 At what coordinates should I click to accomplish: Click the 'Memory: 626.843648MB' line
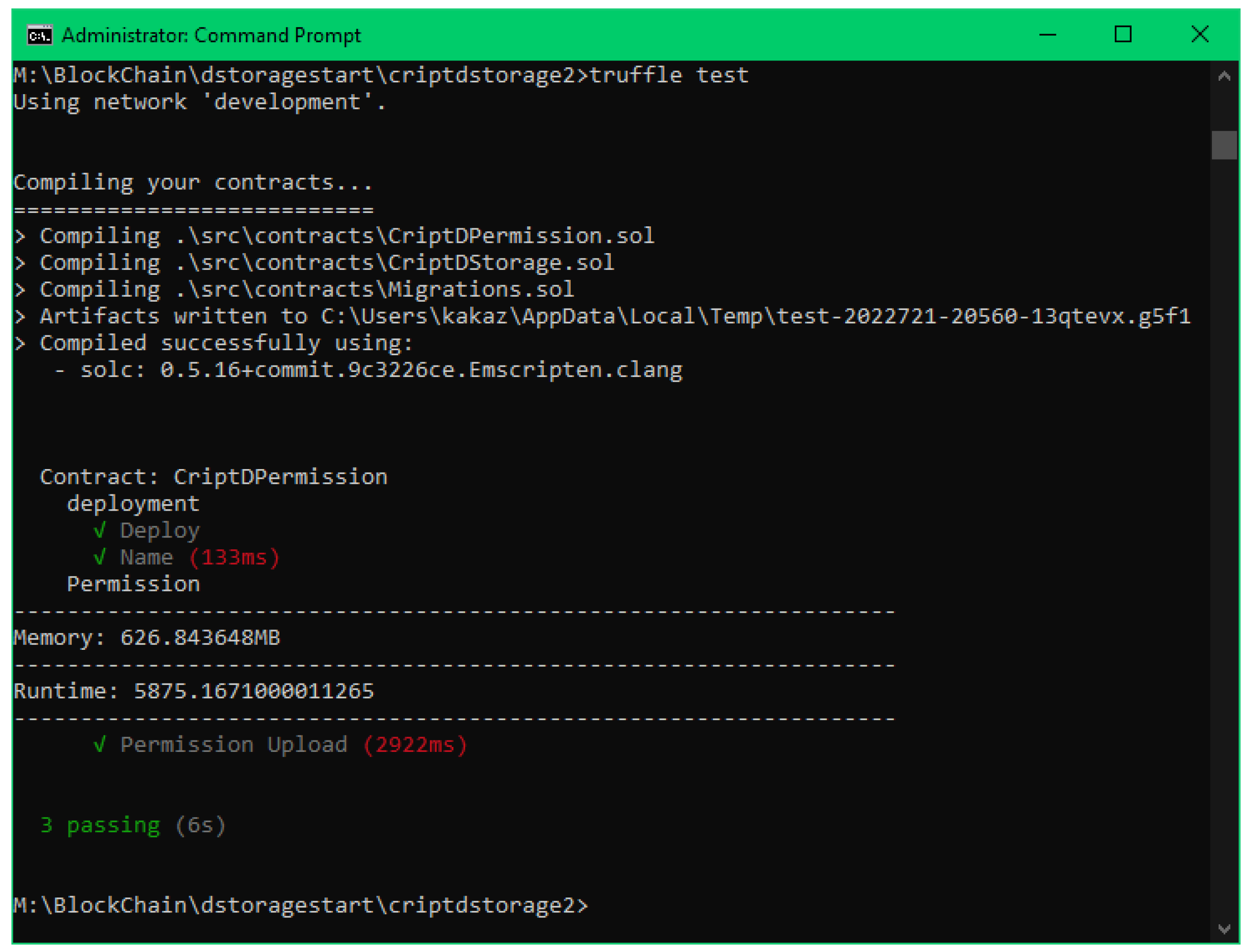[x=147, y=638]
